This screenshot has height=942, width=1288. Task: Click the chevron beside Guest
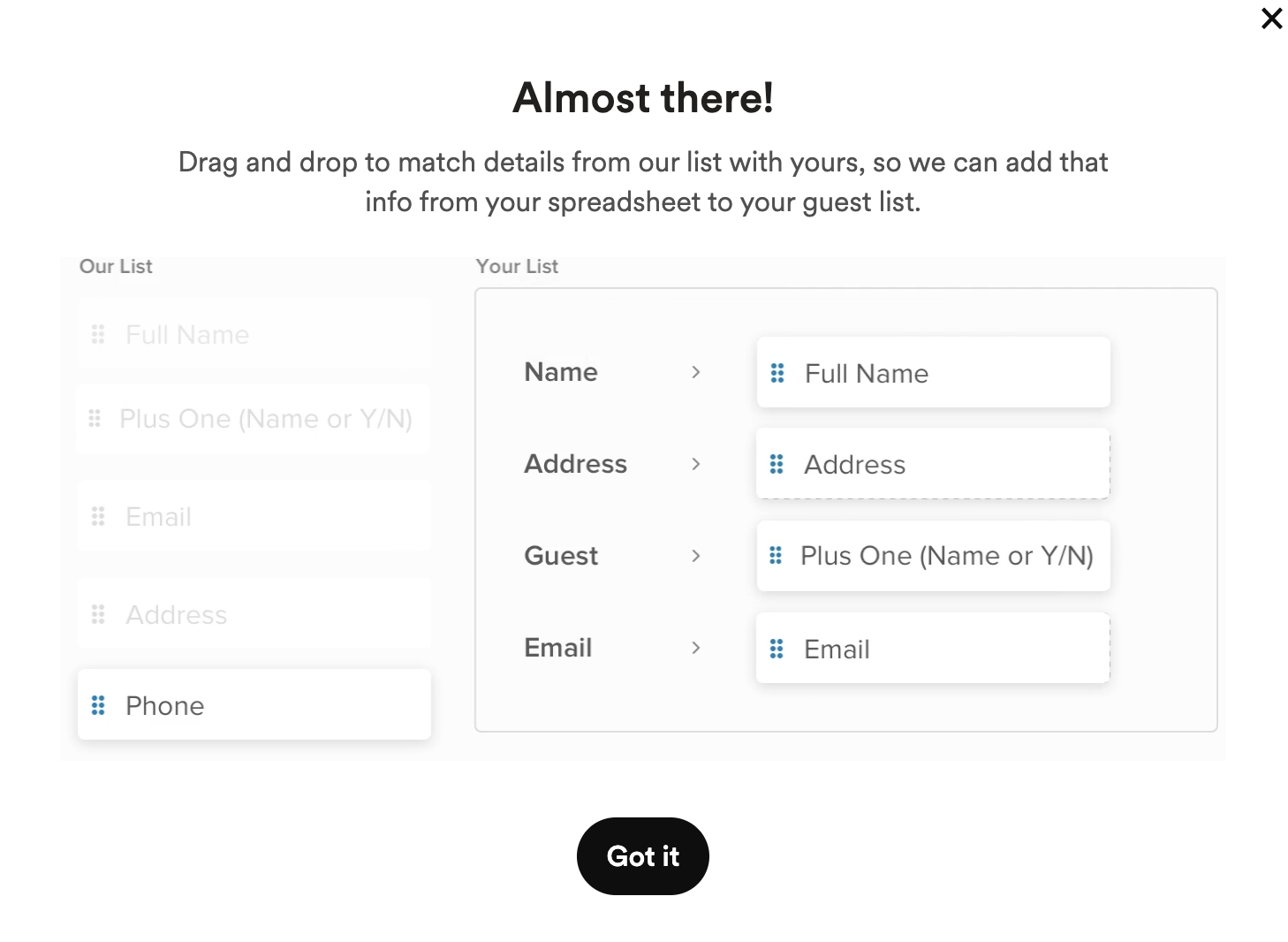coord(696,556)
